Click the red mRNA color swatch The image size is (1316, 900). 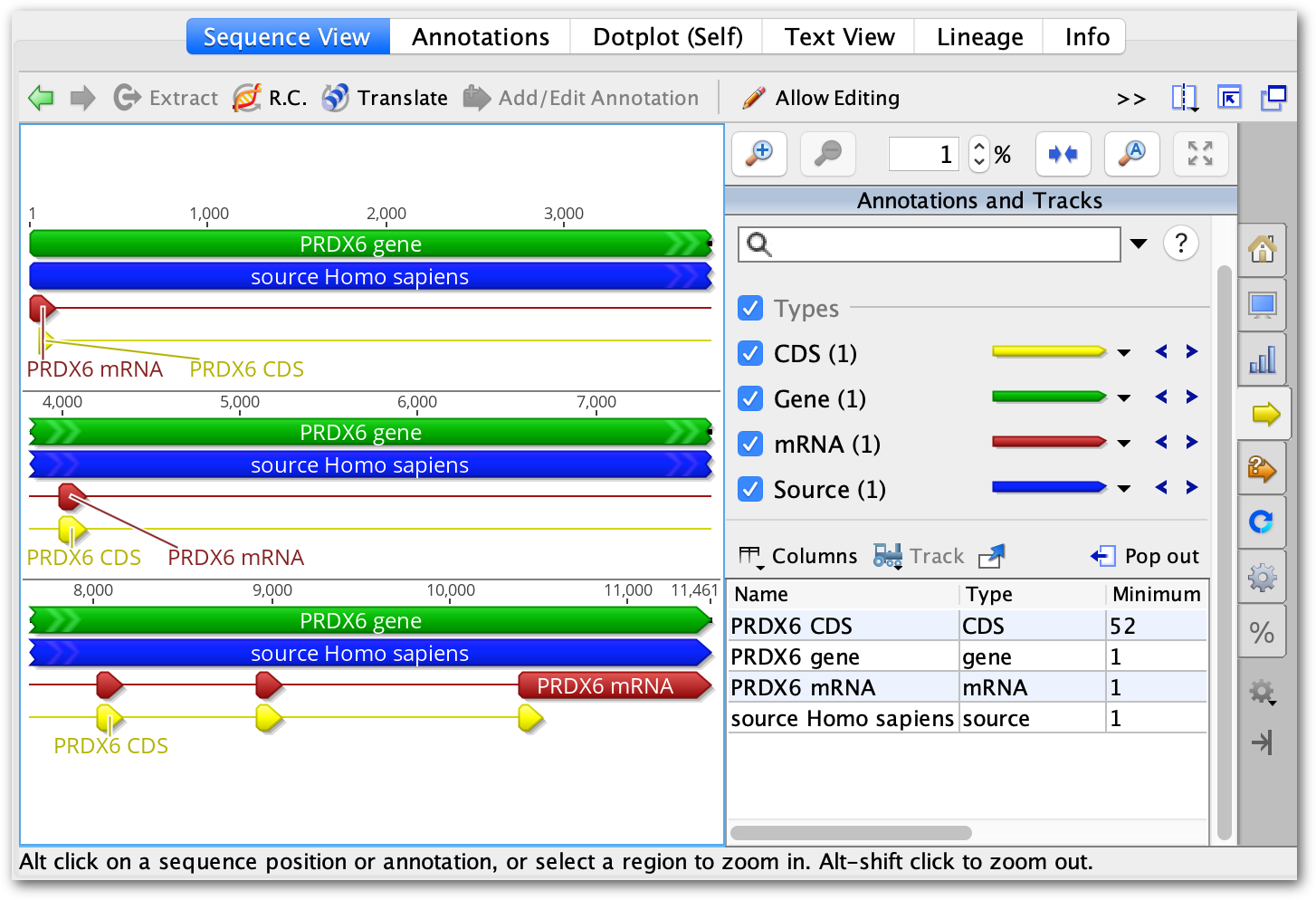tap(1049, 442)
